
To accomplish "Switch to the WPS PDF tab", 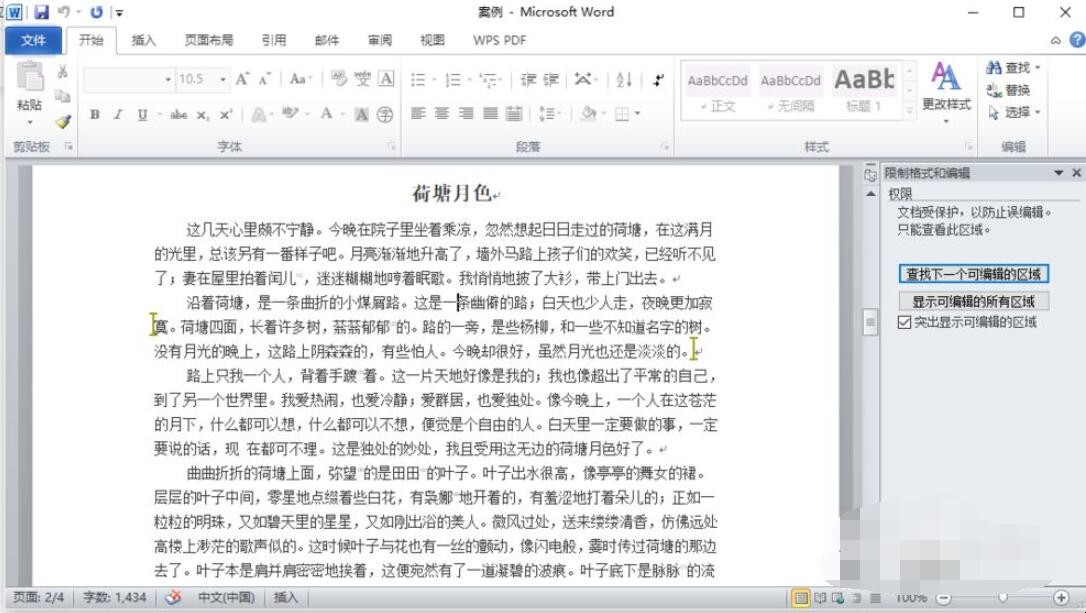I will pos(499,40).
